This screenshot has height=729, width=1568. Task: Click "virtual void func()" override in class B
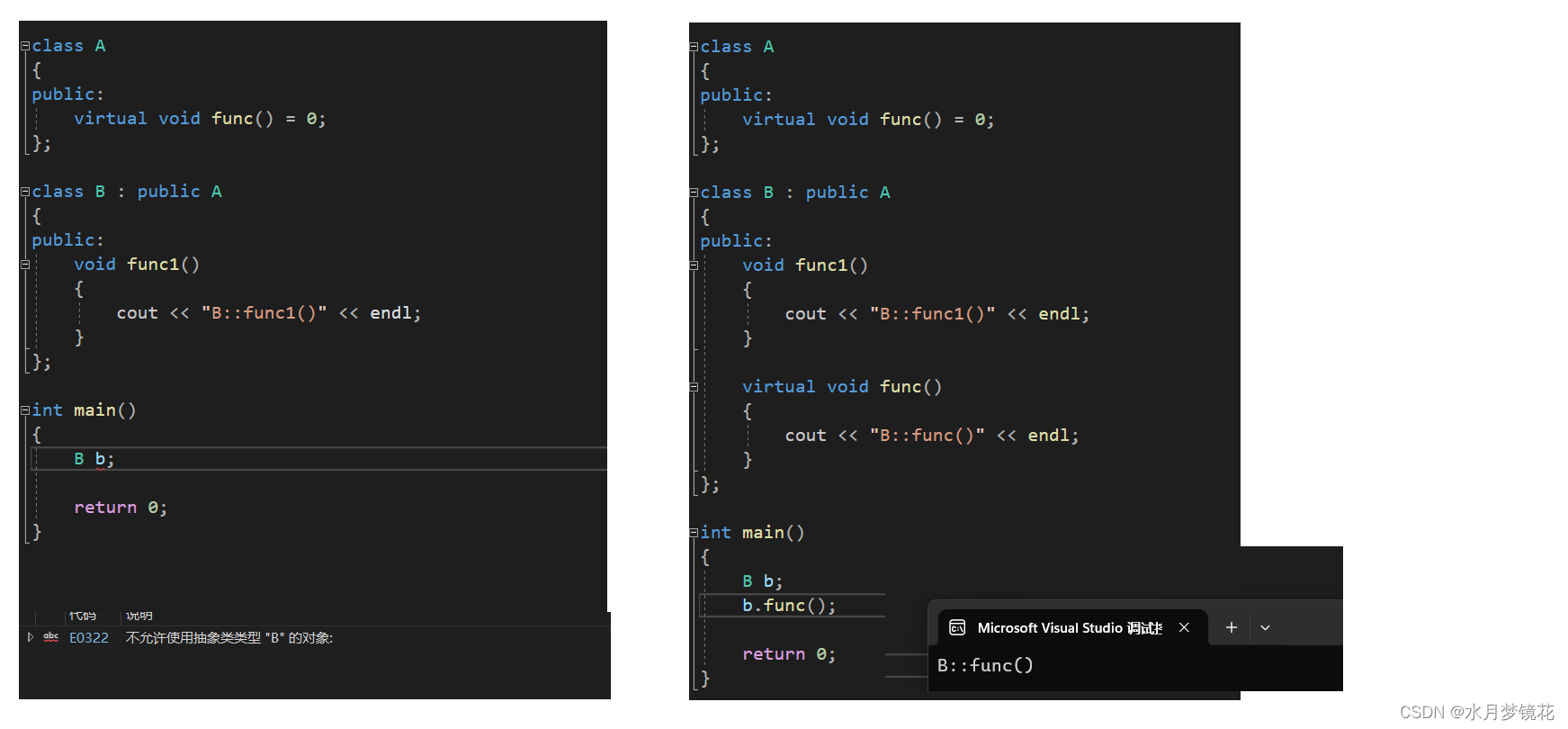(842, 387)
